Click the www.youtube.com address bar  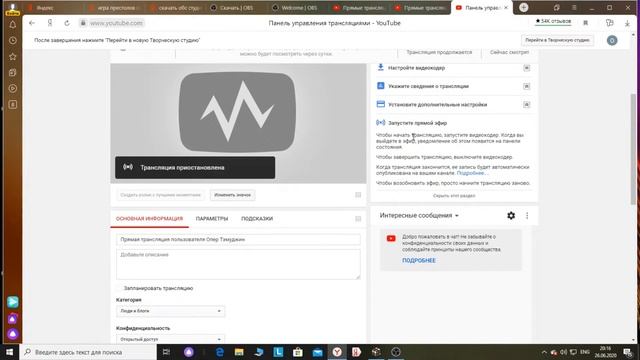point(116,23)
